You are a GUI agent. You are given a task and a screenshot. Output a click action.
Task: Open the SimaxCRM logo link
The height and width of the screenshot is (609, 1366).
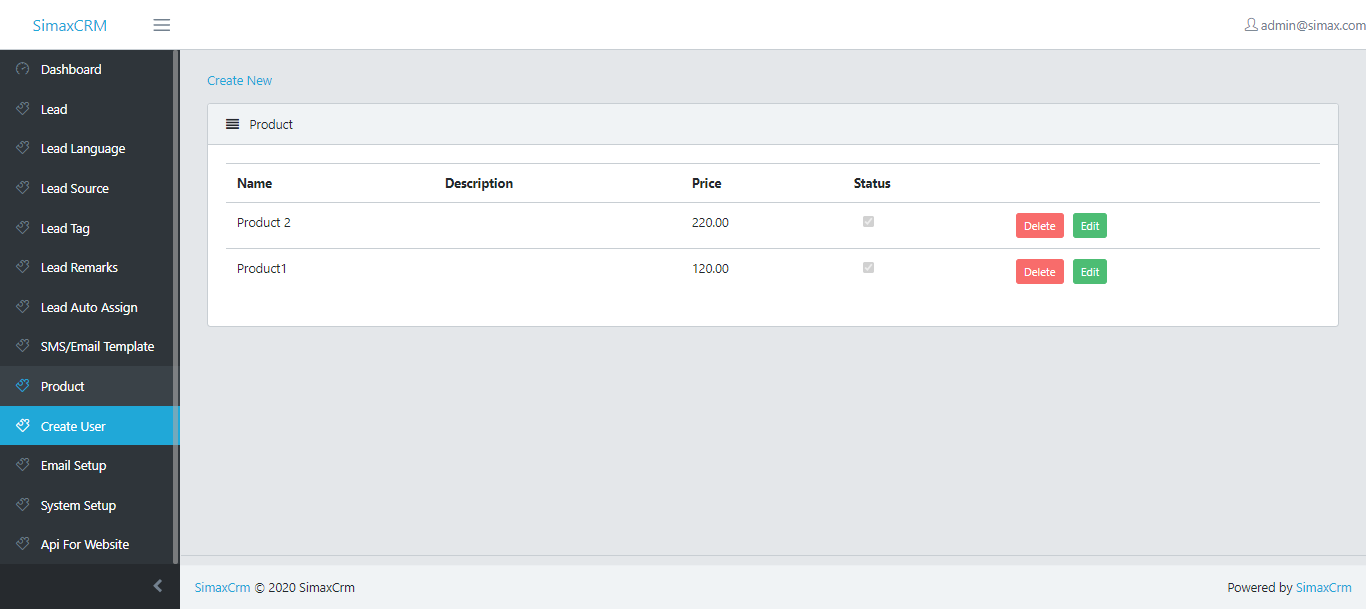(69, 26)
